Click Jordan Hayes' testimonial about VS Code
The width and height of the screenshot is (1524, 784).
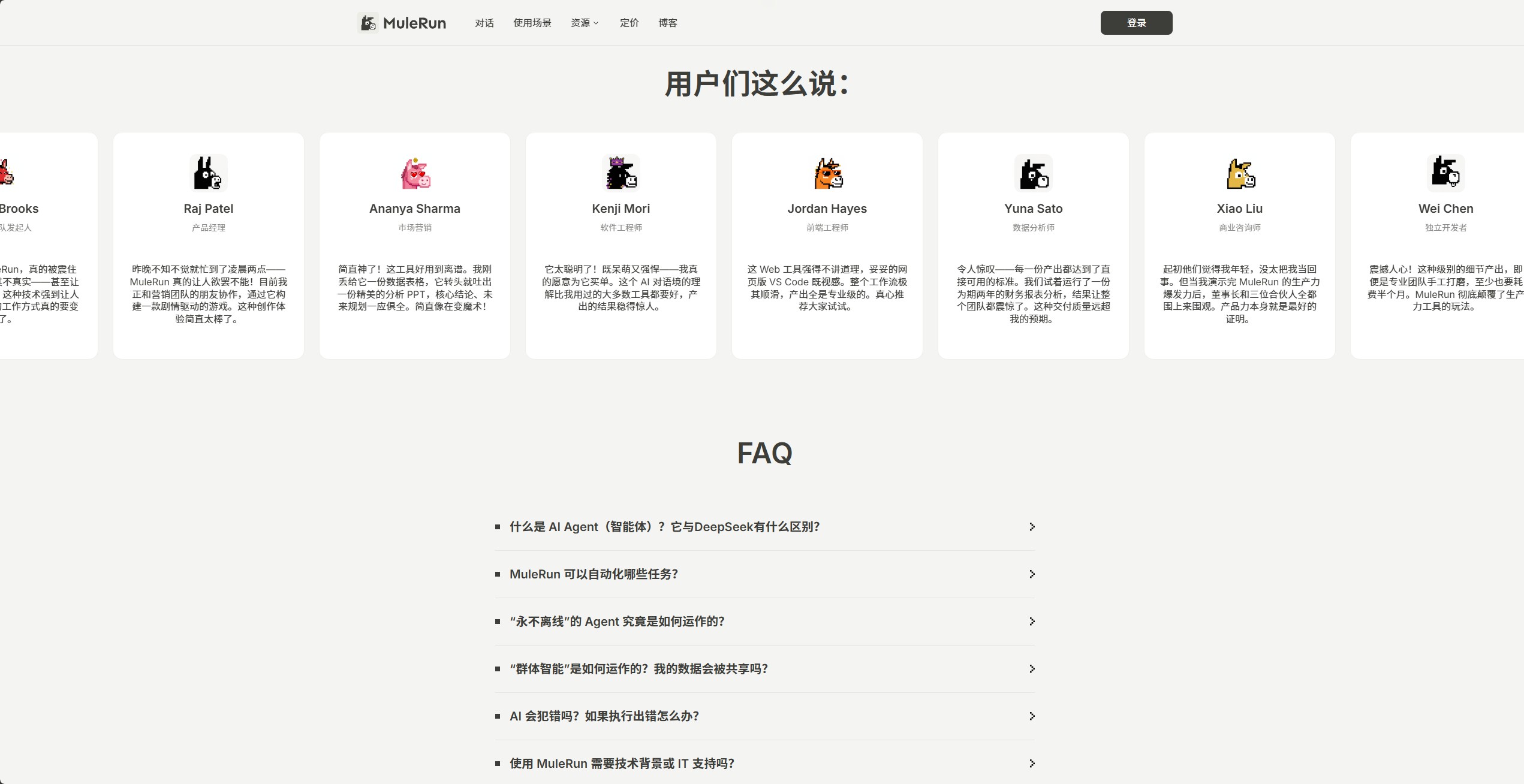tap(827, 288)
